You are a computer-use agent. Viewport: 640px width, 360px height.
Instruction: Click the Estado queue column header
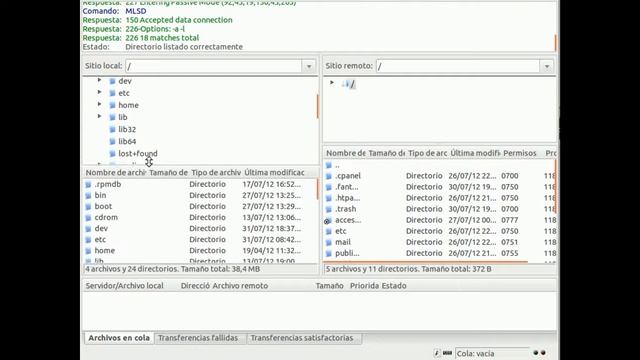(x=393, y=286)
